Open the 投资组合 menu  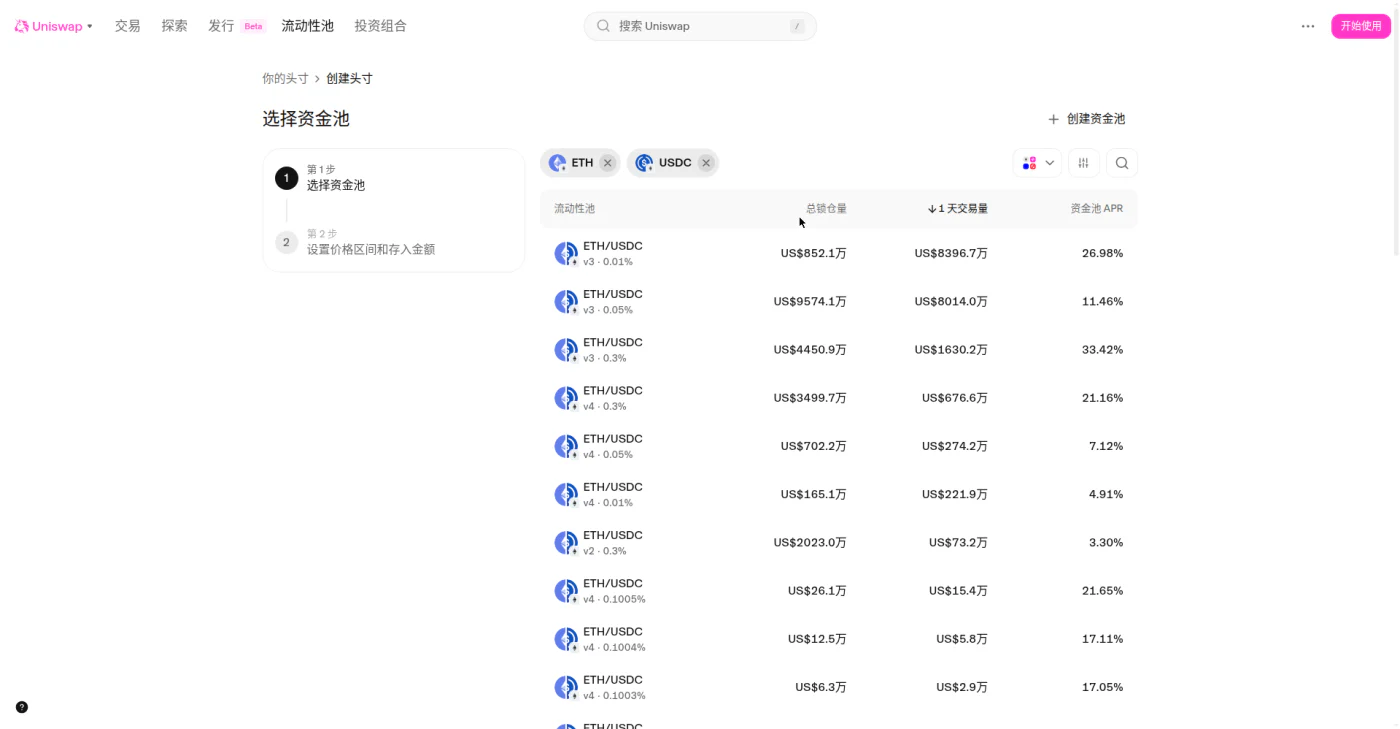click(380, 26)
